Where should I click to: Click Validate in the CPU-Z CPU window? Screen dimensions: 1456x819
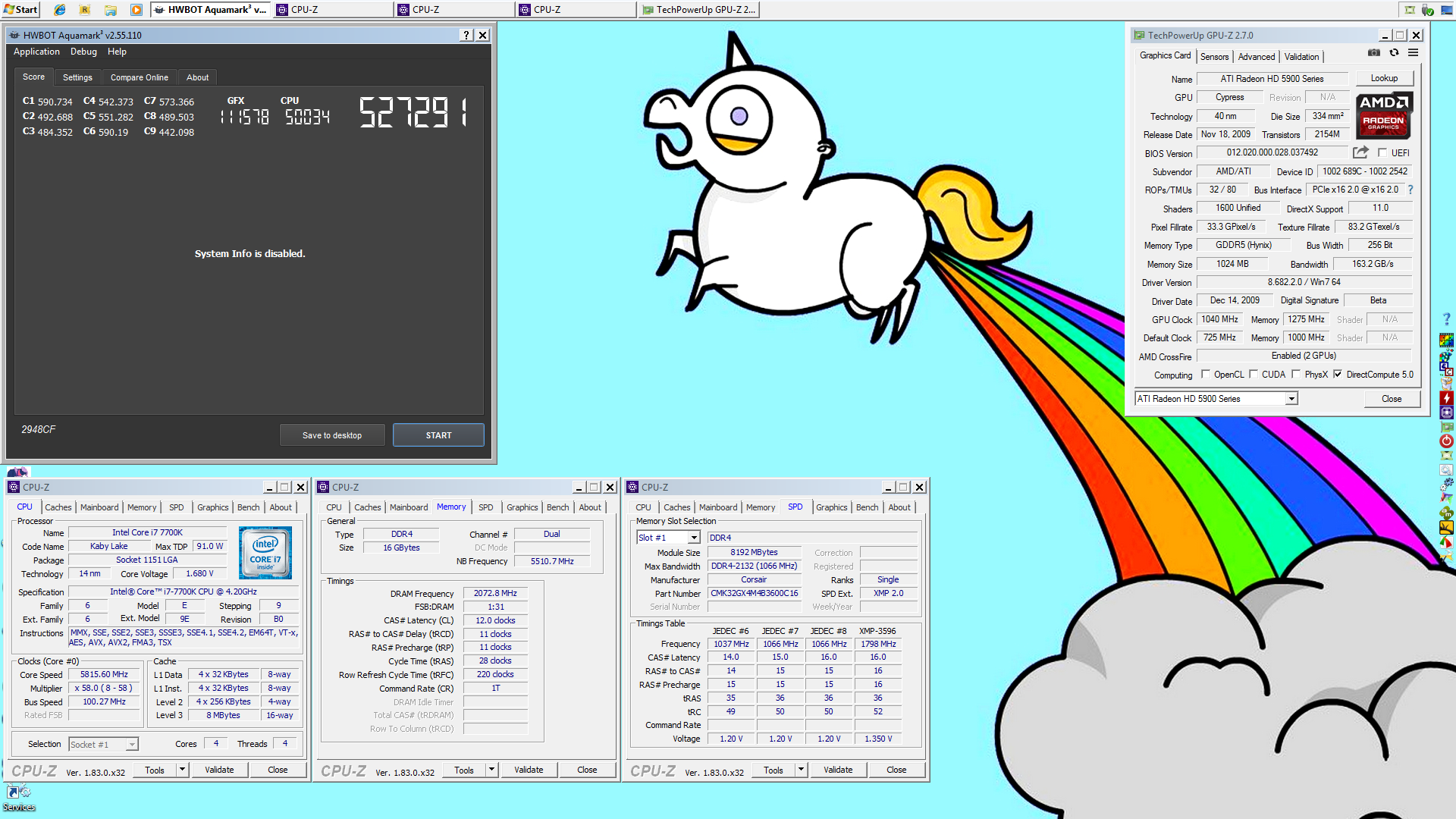coord(219,770)
